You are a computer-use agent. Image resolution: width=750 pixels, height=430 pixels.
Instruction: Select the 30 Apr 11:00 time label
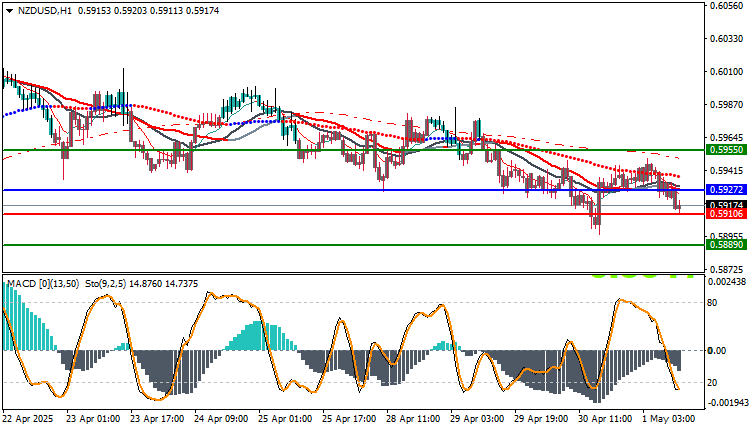(x=606, y=419)
